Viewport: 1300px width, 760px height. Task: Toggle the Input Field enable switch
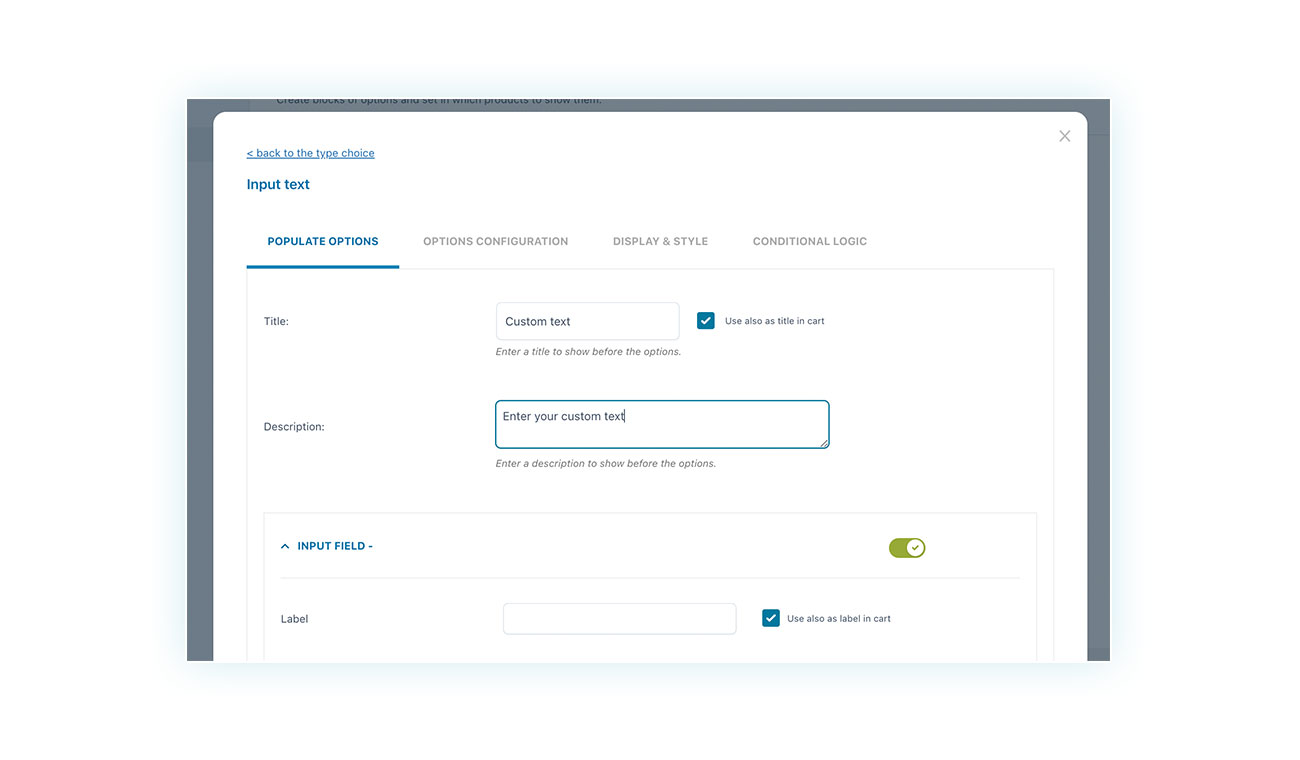point(907,548)
